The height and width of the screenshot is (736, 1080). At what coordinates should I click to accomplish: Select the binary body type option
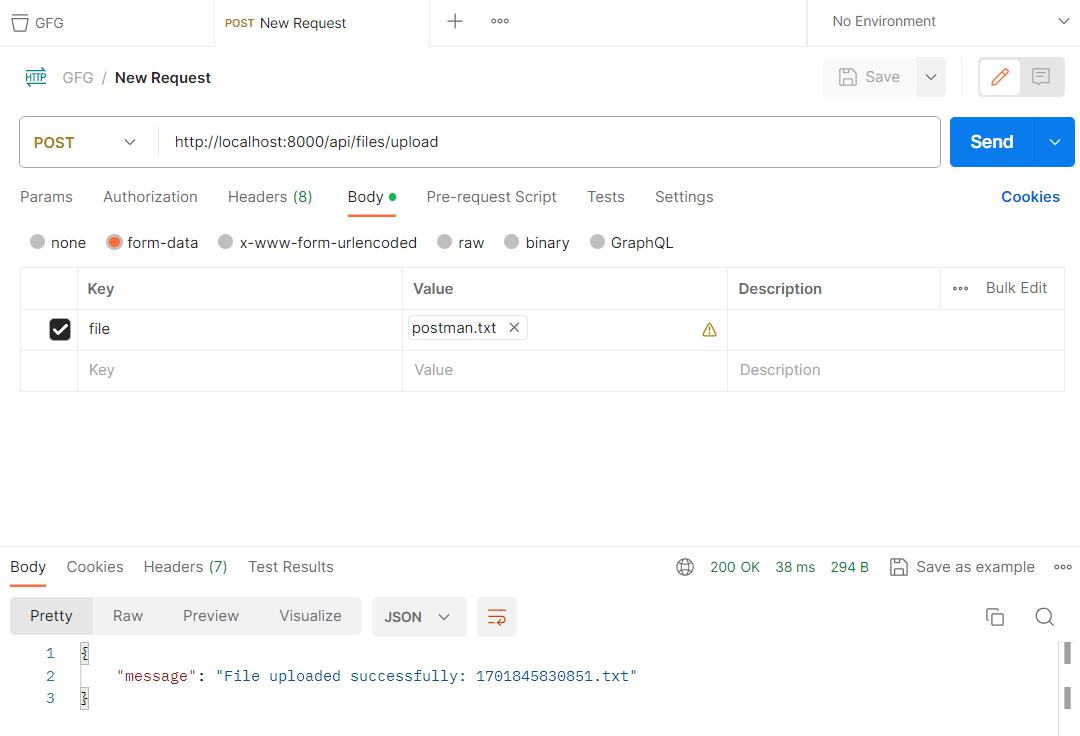[x=511, y=242]
